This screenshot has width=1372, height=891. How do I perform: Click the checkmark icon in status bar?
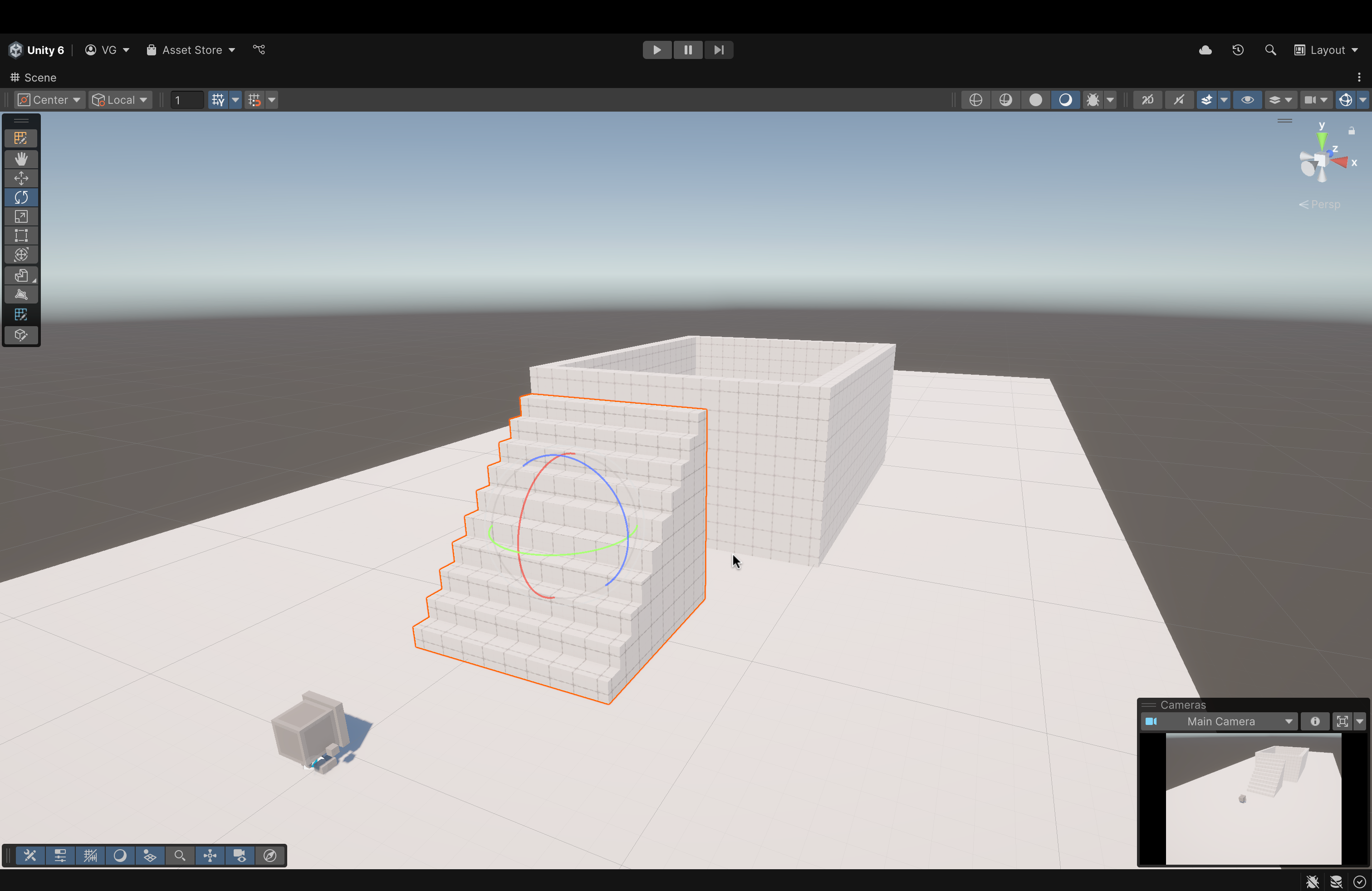(1359, 882)
